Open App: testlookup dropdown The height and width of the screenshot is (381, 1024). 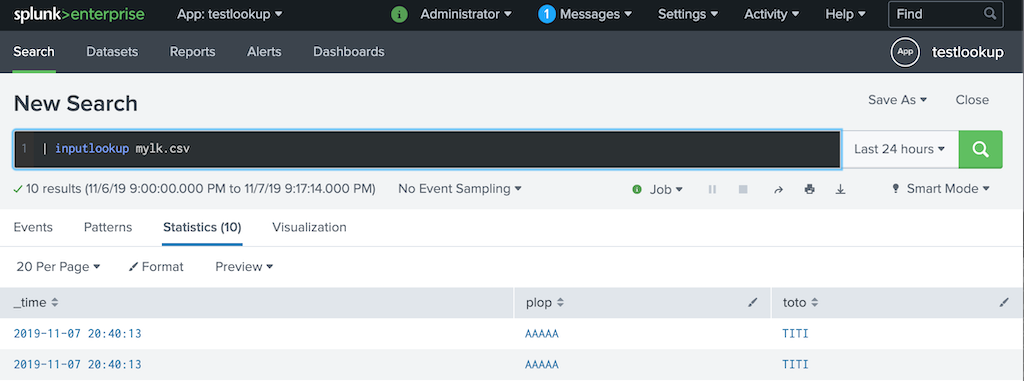(230, 14)
